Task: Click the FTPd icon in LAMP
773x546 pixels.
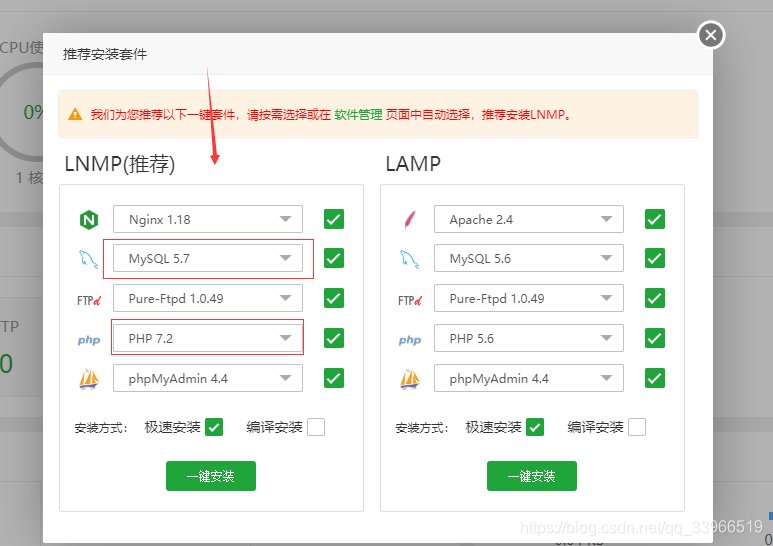Action: 410,300
